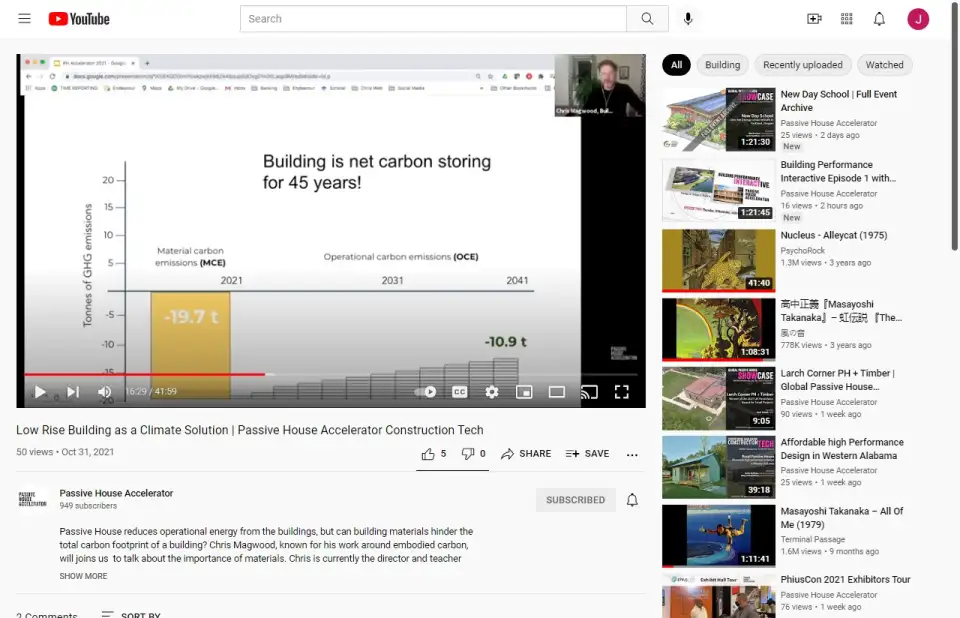Turn on closed captions
Screen dimensions: 960x618
[x=459, y=392]
